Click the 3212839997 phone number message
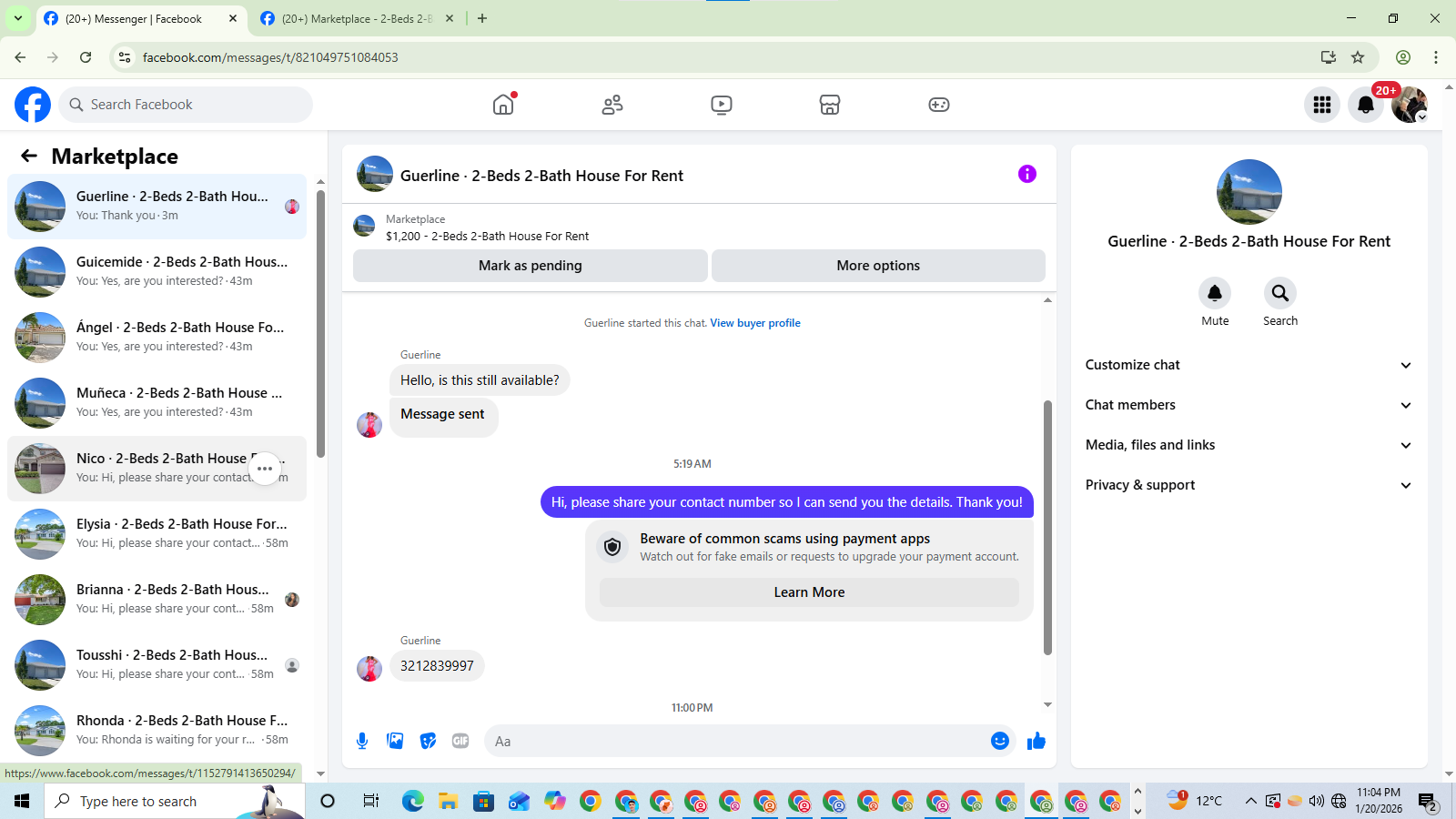 point(437,666)
